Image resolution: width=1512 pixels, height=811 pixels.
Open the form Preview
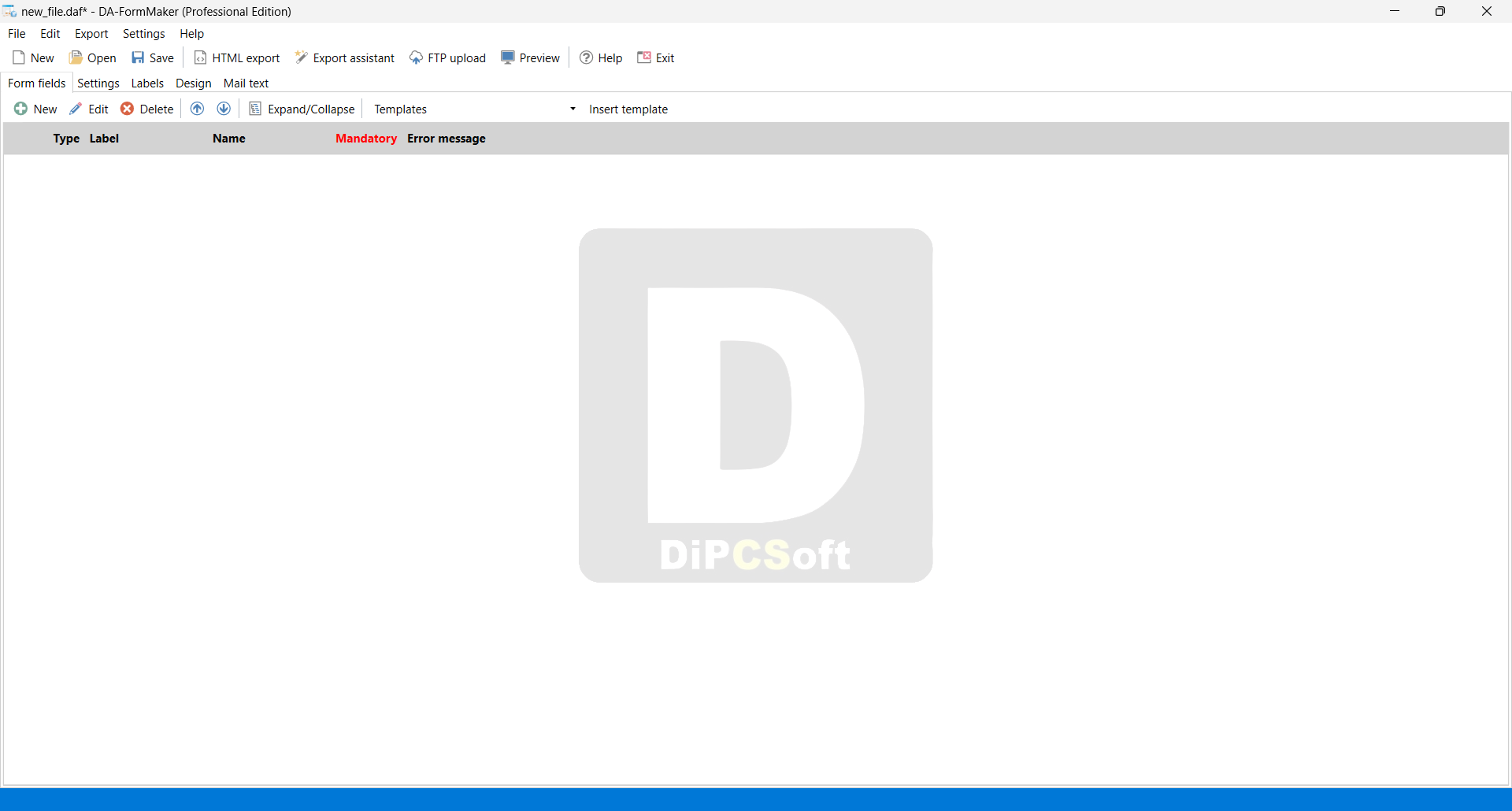(x=530, y=57)
